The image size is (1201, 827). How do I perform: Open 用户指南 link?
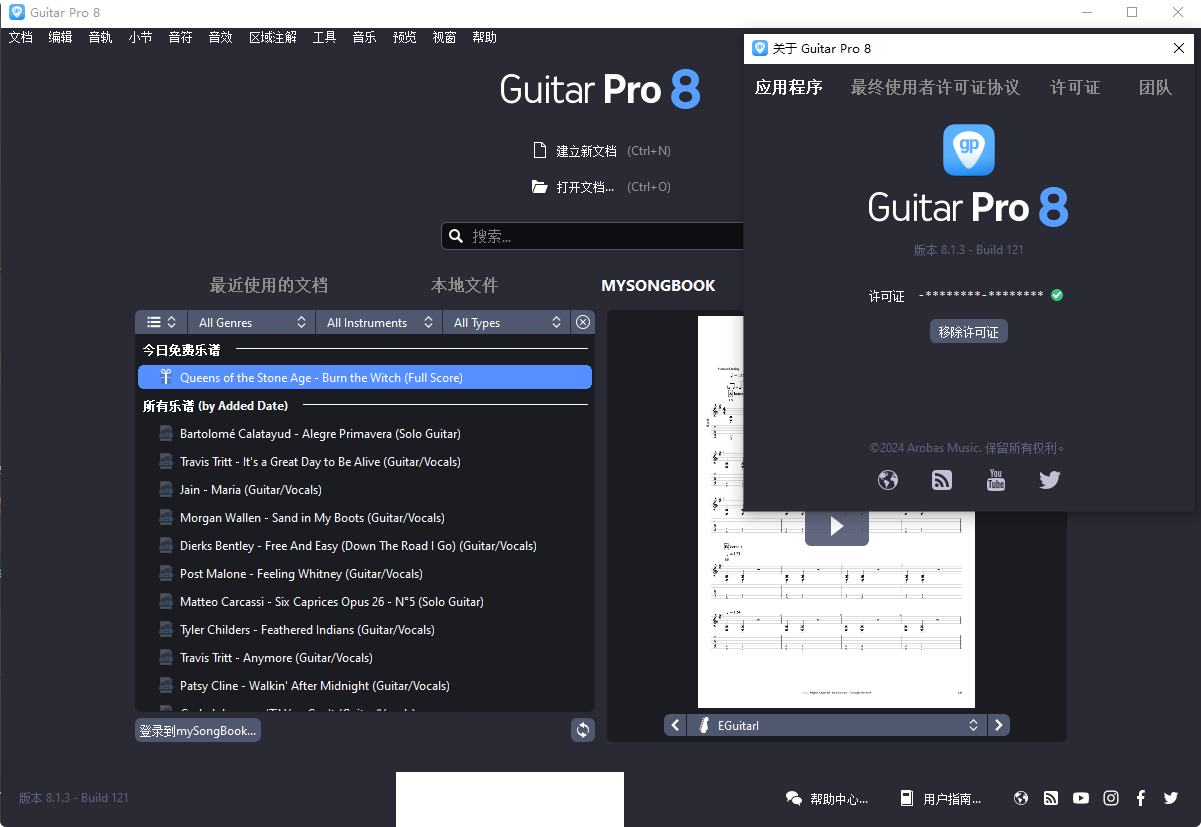(x=953, y=798)
